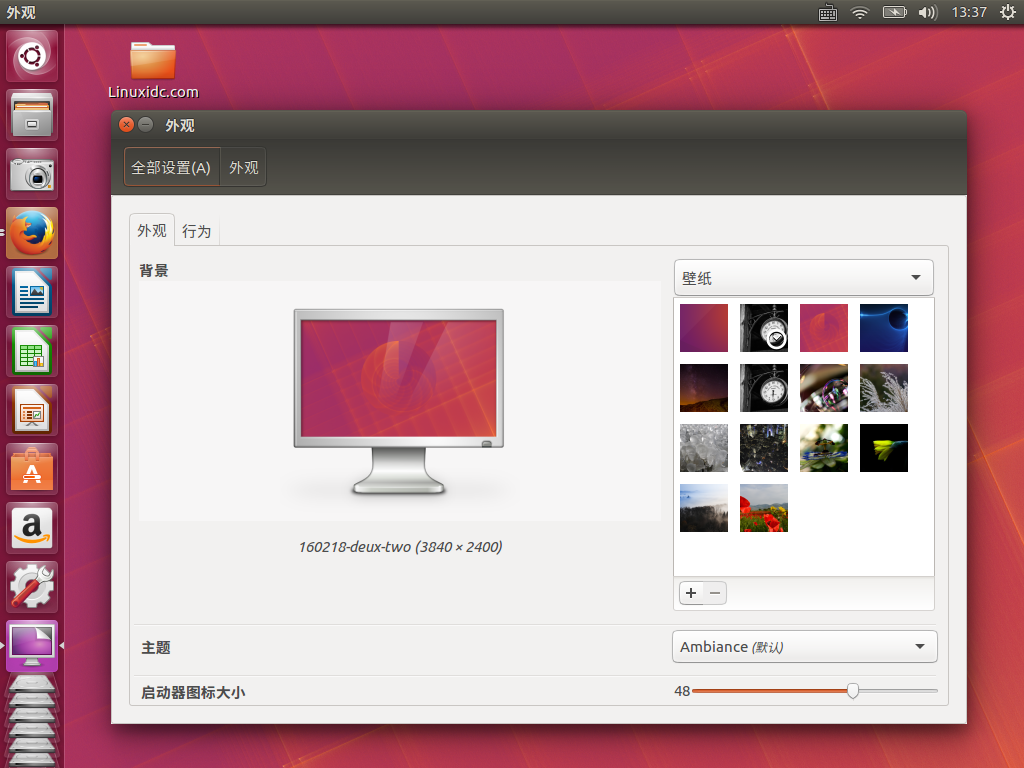Select the grey ice crystals wallpaper
Viewport: 1024px width, 768px height.
pyautogui.click(x=704, y=448)
